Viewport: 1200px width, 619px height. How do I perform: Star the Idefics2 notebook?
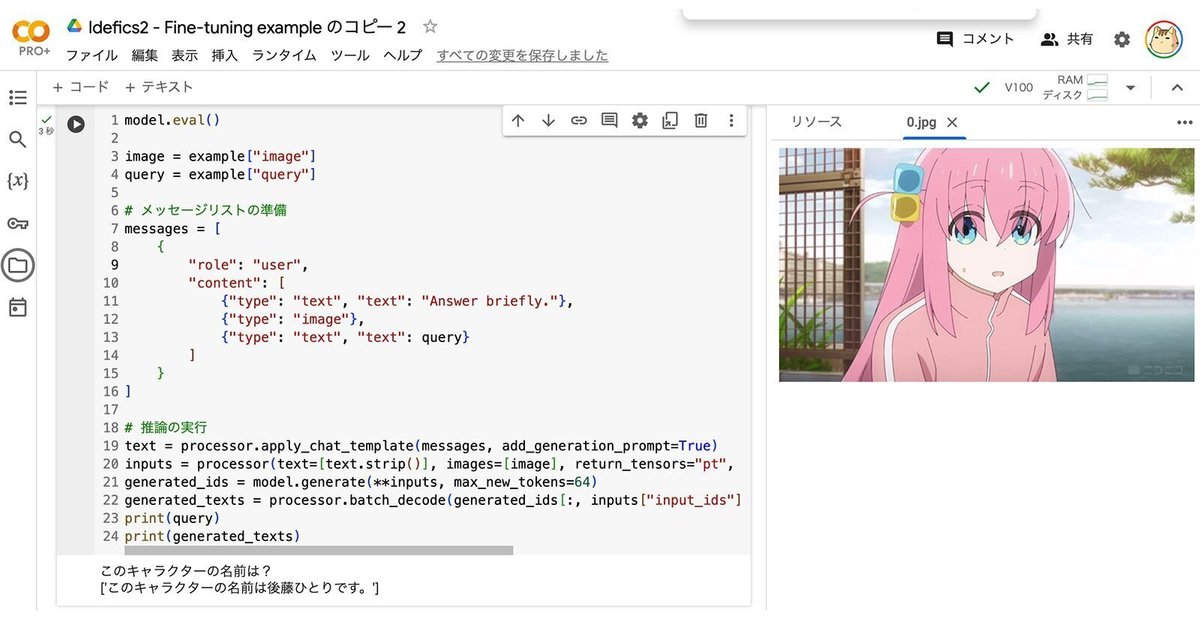[430, 27]
